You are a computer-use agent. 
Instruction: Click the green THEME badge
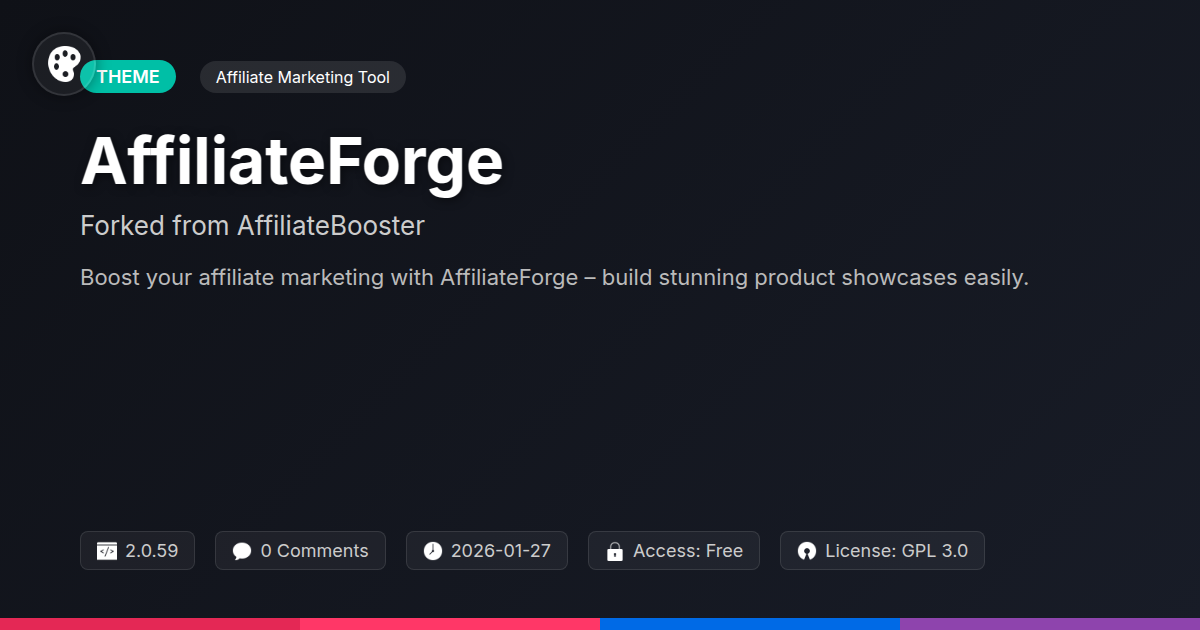[129, 77]
